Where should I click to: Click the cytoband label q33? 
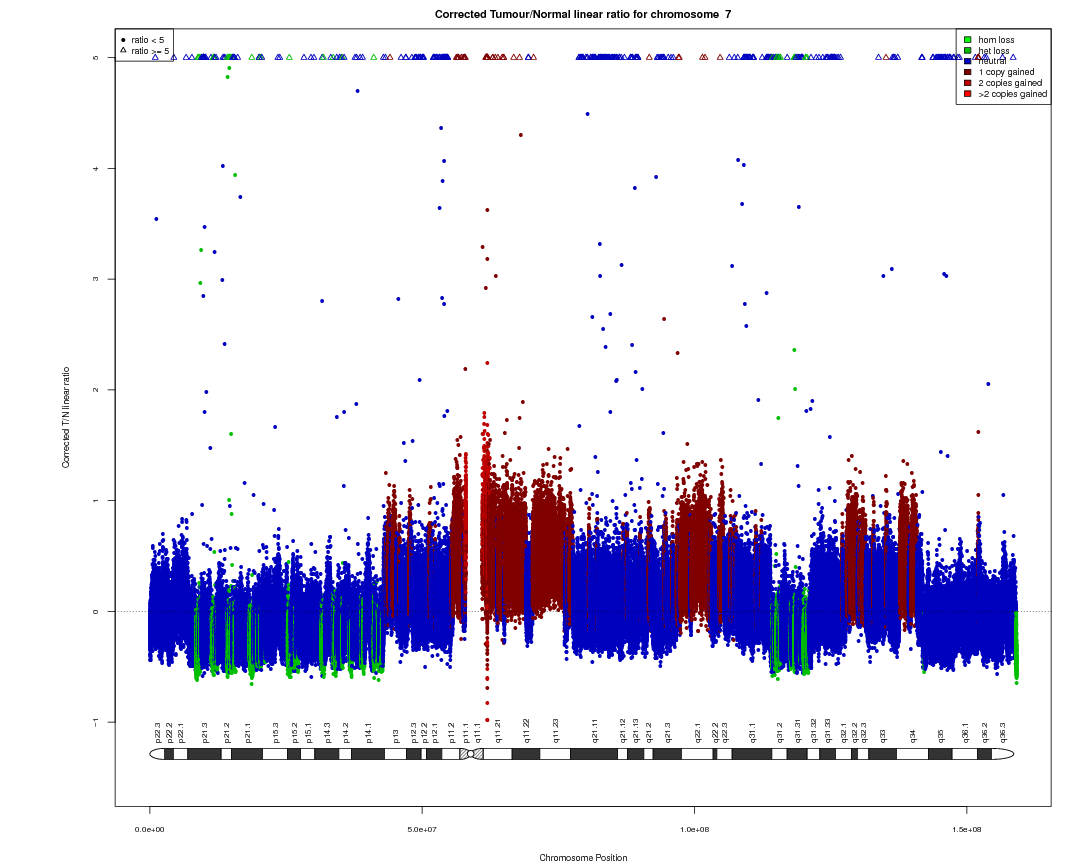tap(883, 735)
